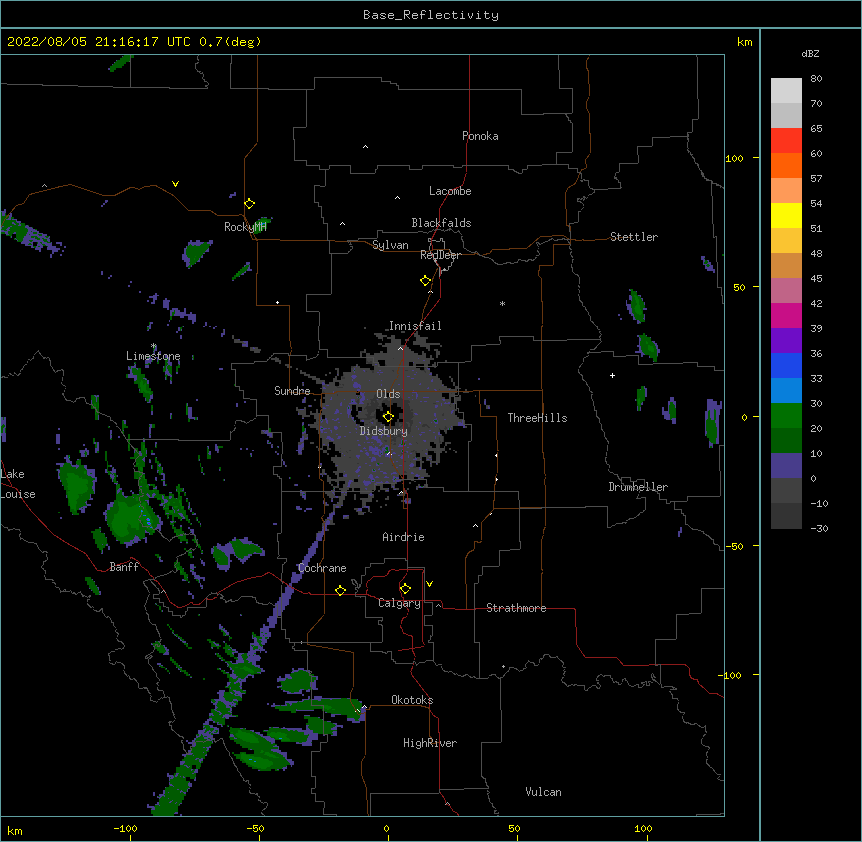Screen dimensions: 862x842
Task: Click the dark gray -10 dBZ legend swatch
Action: click(786, 516)
